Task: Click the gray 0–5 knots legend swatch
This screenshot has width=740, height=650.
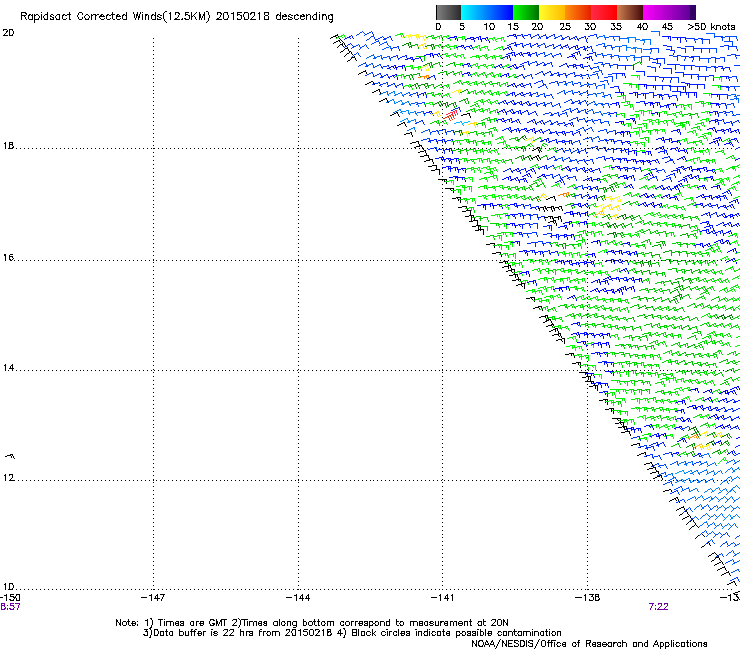Action: (448, 12)
